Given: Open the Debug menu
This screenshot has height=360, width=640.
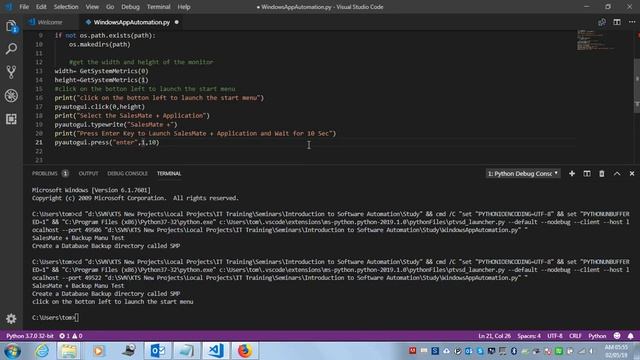Looking at the screenshot, I should (130, 7).
